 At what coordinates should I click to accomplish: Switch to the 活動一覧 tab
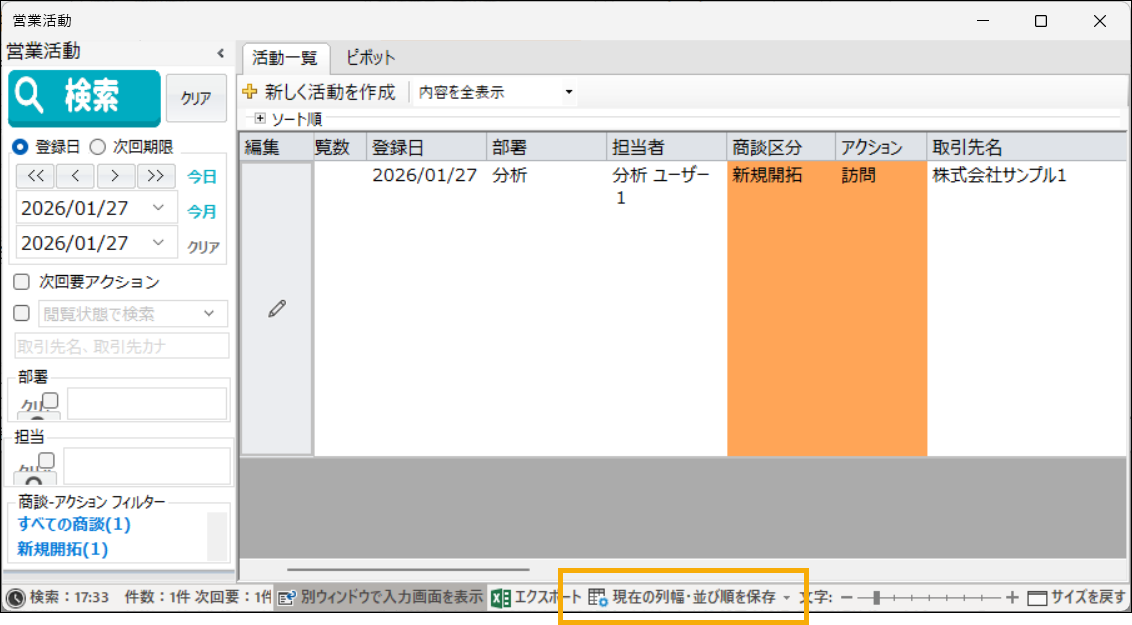pos(284,58)
